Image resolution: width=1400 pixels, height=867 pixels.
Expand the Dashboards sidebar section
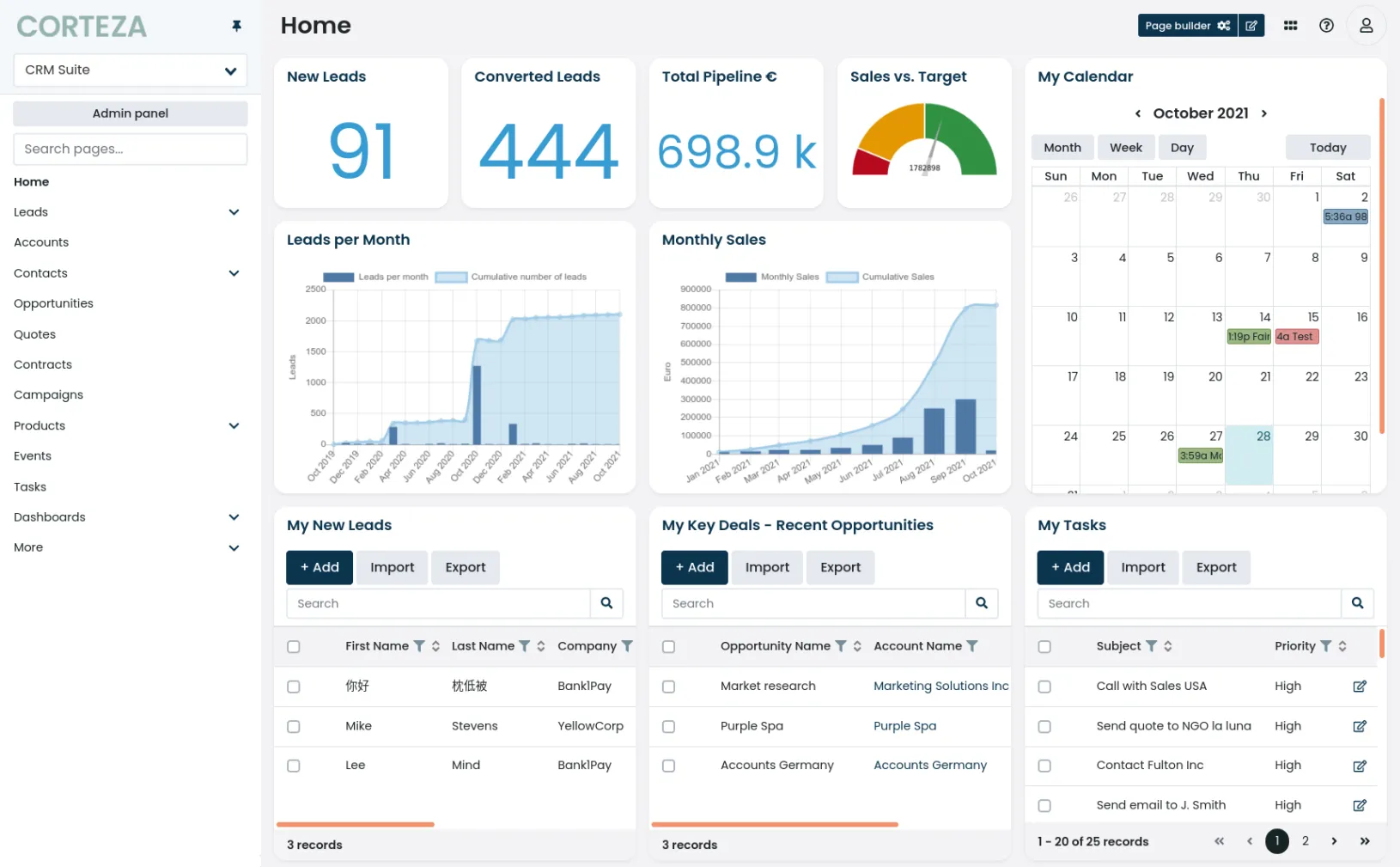click(x=234, y=517)
